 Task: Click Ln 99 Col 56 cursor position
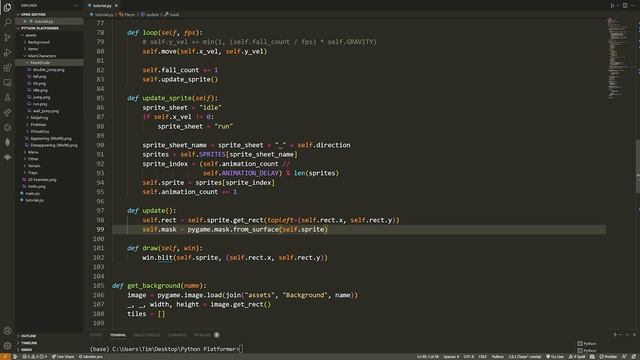click(427, 357)
